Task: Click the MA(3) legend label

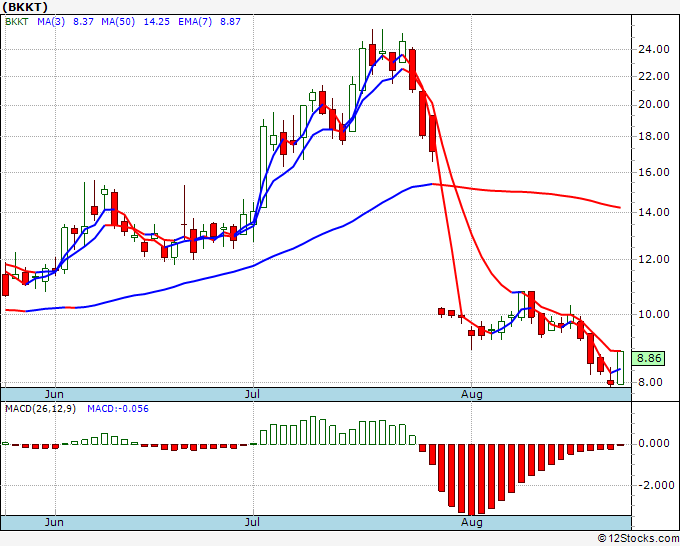Action: point(51,22)
